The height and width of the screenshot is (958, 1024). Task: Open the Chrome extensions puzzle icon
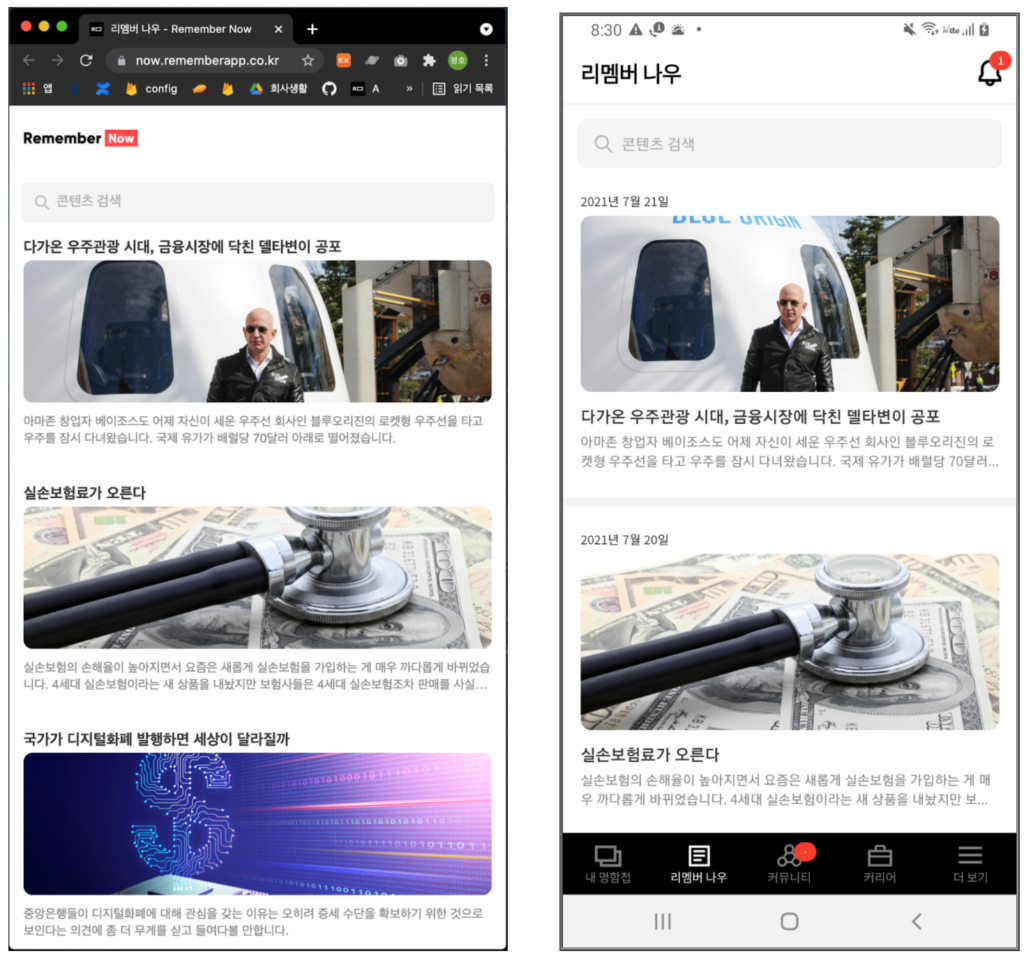(428, 60)
